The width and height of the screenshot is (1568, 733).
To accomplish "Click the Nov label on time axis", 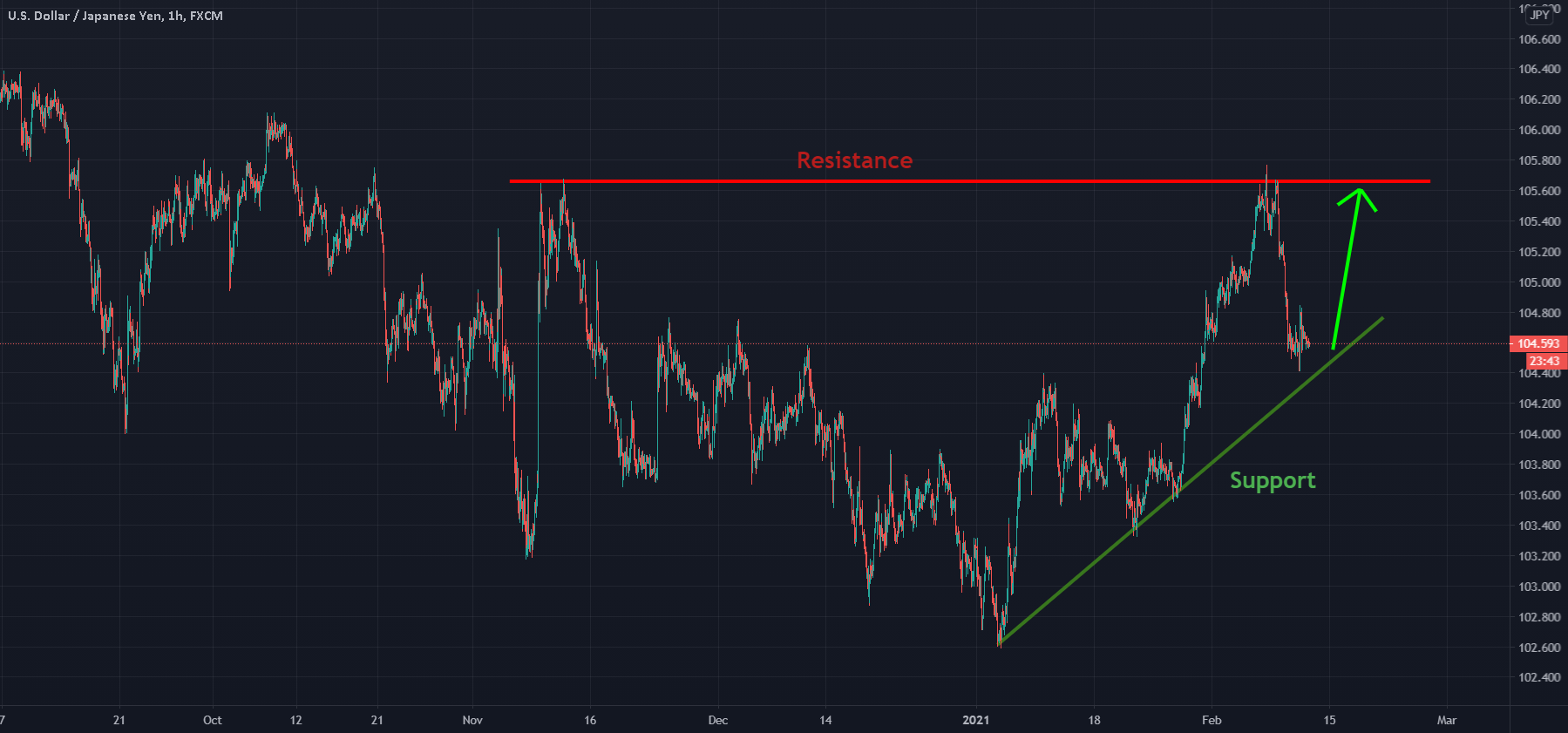I will point(472,720).
